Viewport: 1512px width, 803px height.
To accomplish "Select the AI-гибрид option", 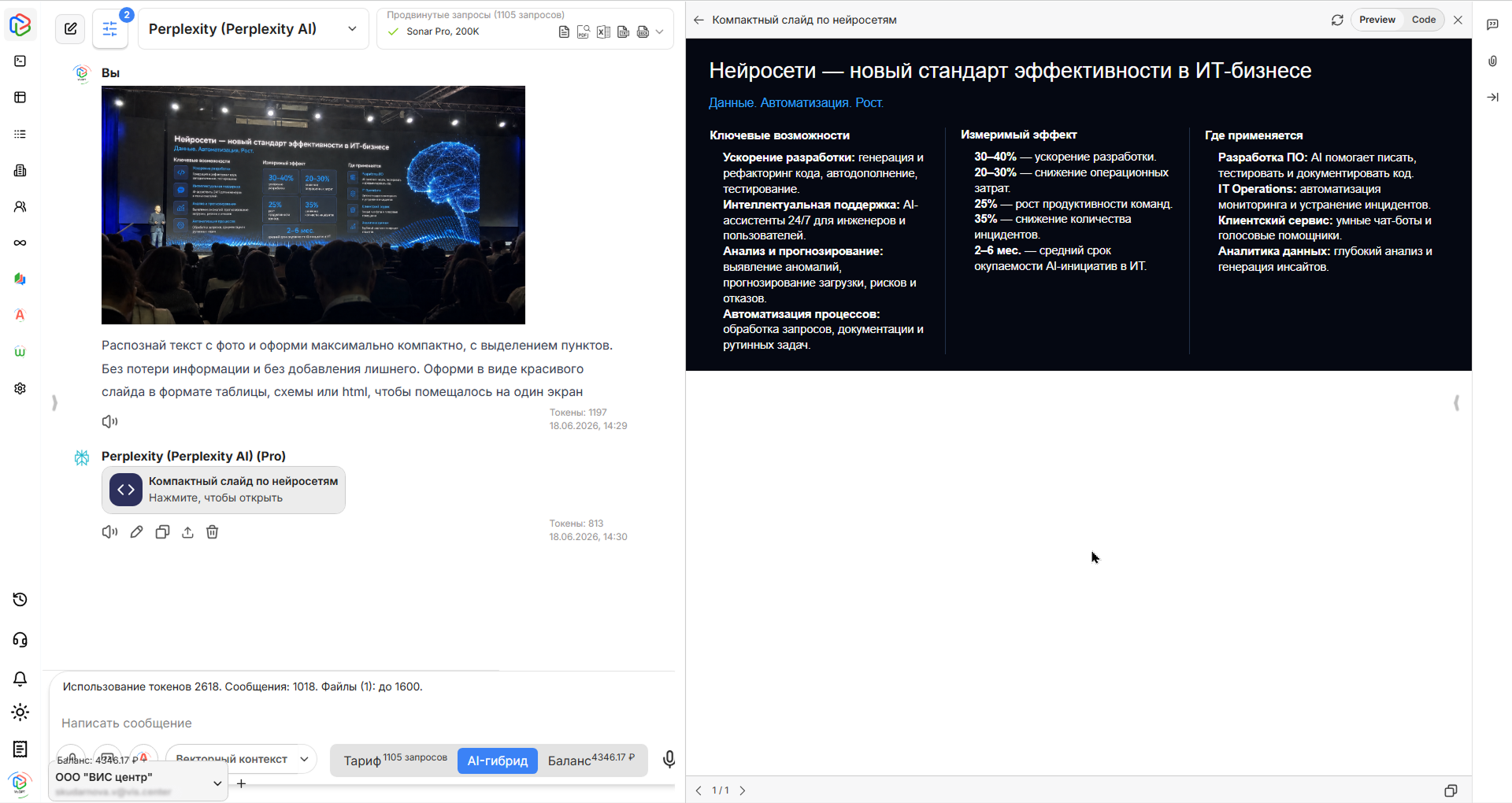I will (498, 760).
